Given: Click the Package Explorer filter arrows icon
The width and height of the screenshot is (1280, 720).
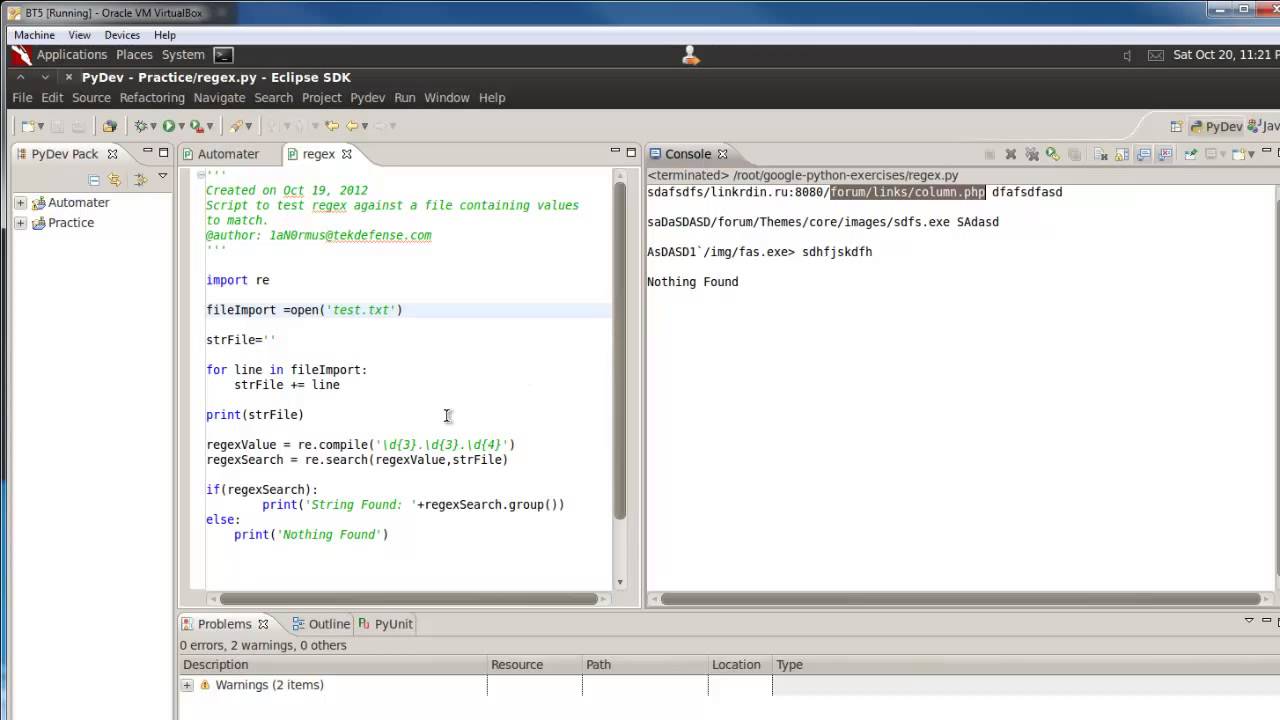Looking at the screenshot, I should 140,180.
